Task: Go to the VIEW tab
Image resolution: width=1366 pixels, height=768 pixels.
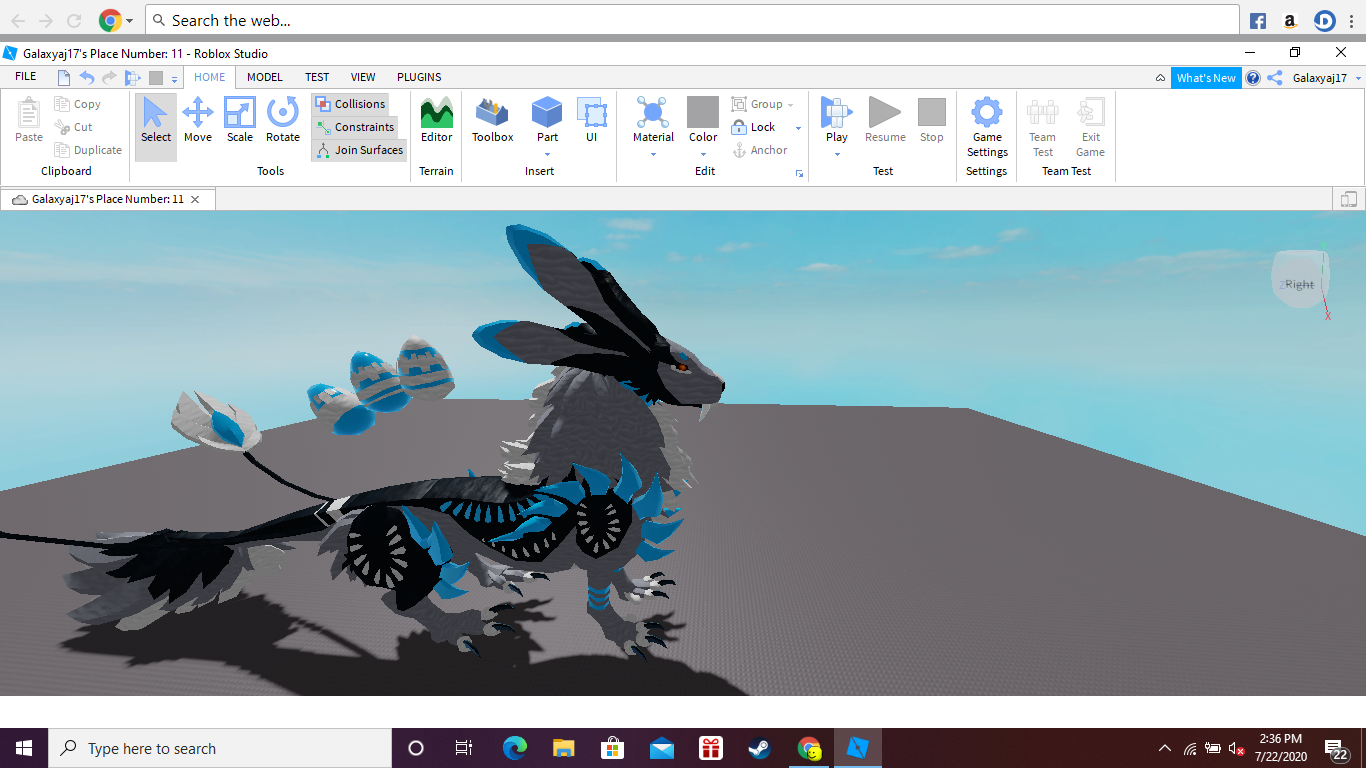Action: point(363,77)
